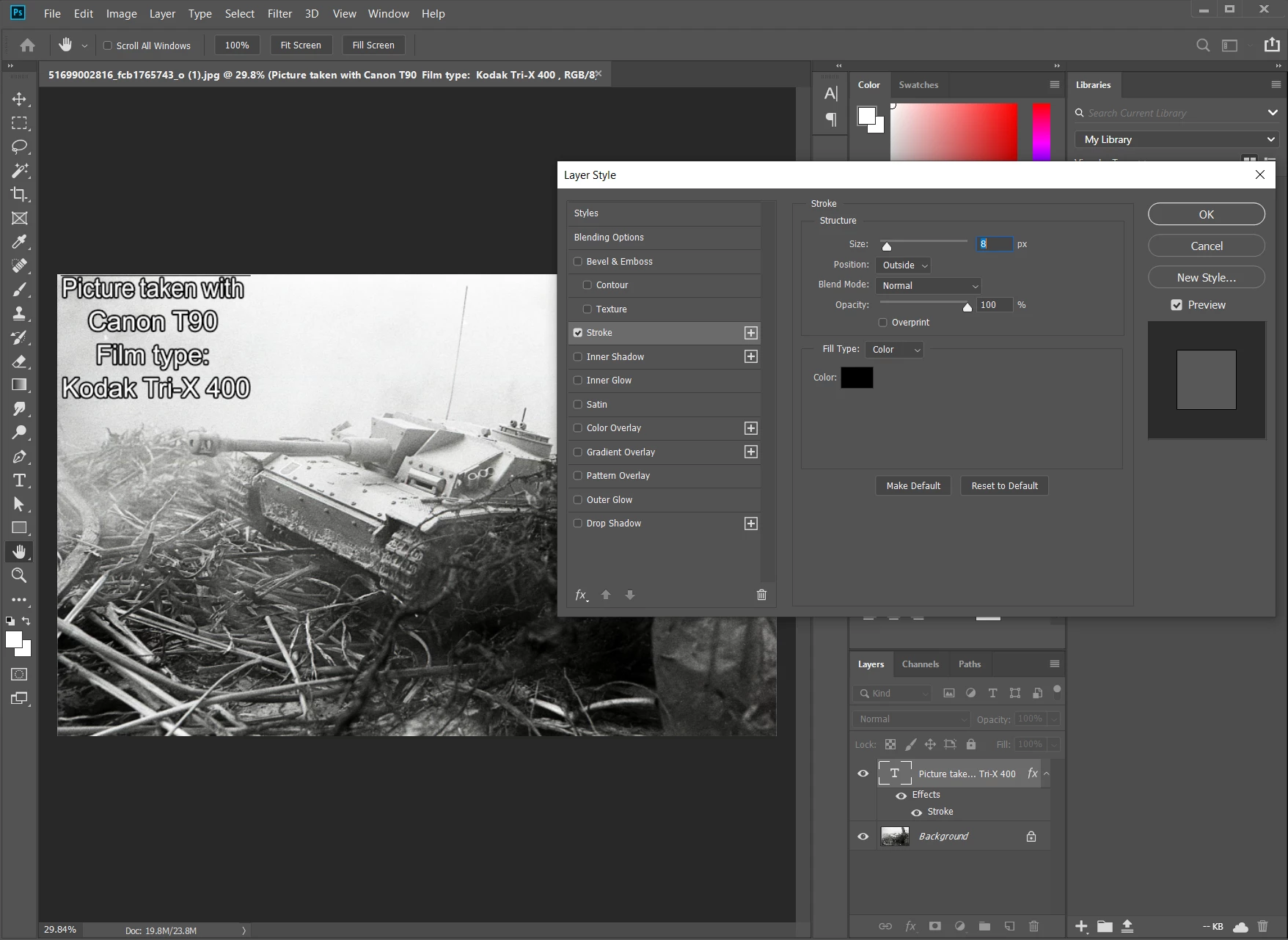Select the Lasso tool
The height and width of the screenshot is (940, 1288).
pyautogui.click(x=20, y=147)
